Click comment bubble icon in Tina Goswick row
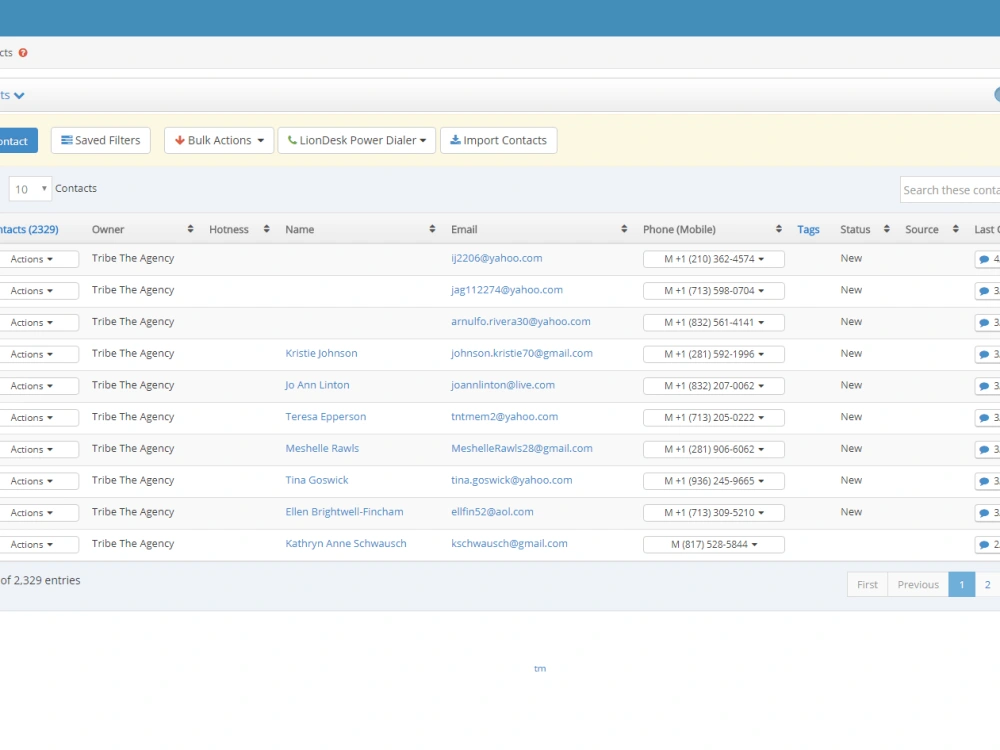Image resolution: width=1000 pixels, height=750 pixels. pos(984,481)
